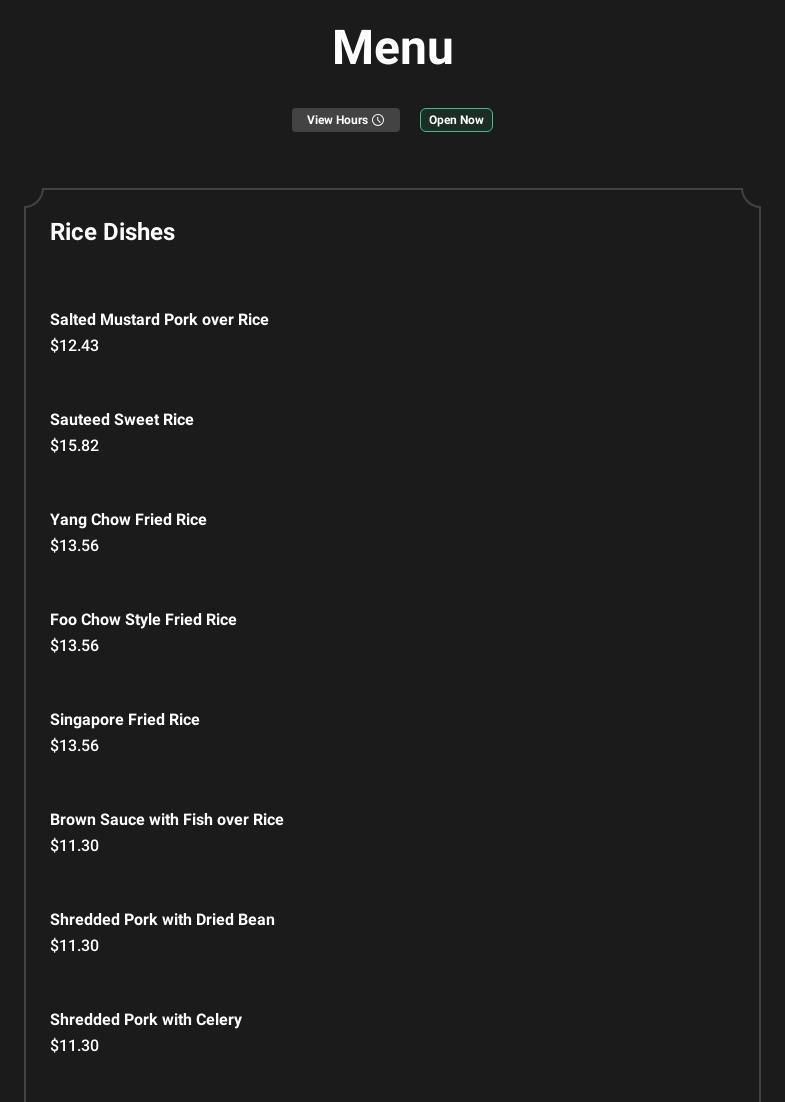Select the Rice Dishes section heading
785x1102 pixels.
pyautogui.click(x=112, y=232)
